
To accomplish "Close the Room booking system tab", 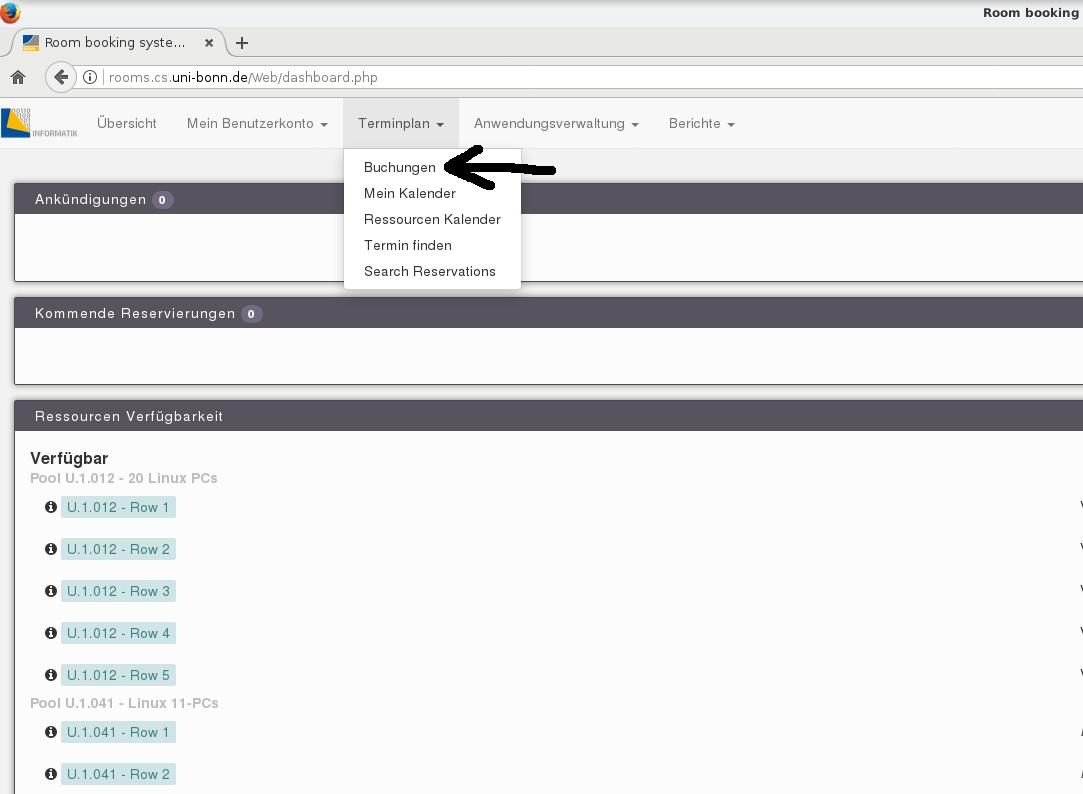I will [x=209, y=43].
